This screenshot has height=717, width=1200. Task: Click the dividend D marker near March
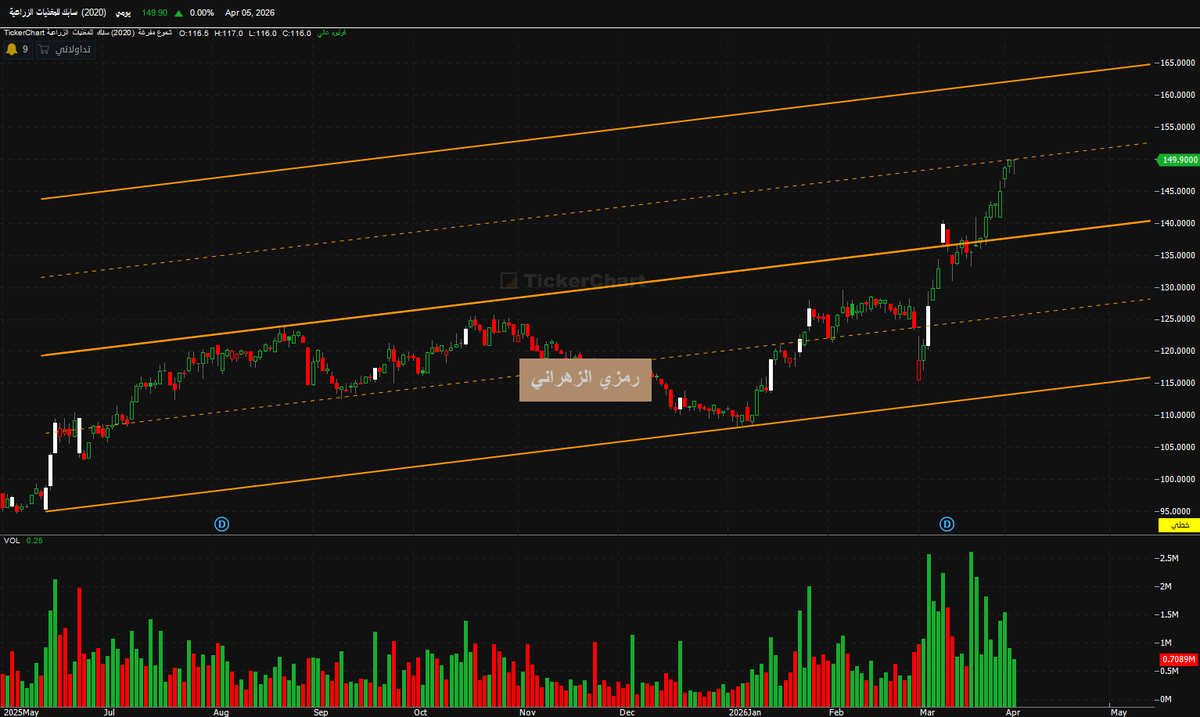point(946,524)
